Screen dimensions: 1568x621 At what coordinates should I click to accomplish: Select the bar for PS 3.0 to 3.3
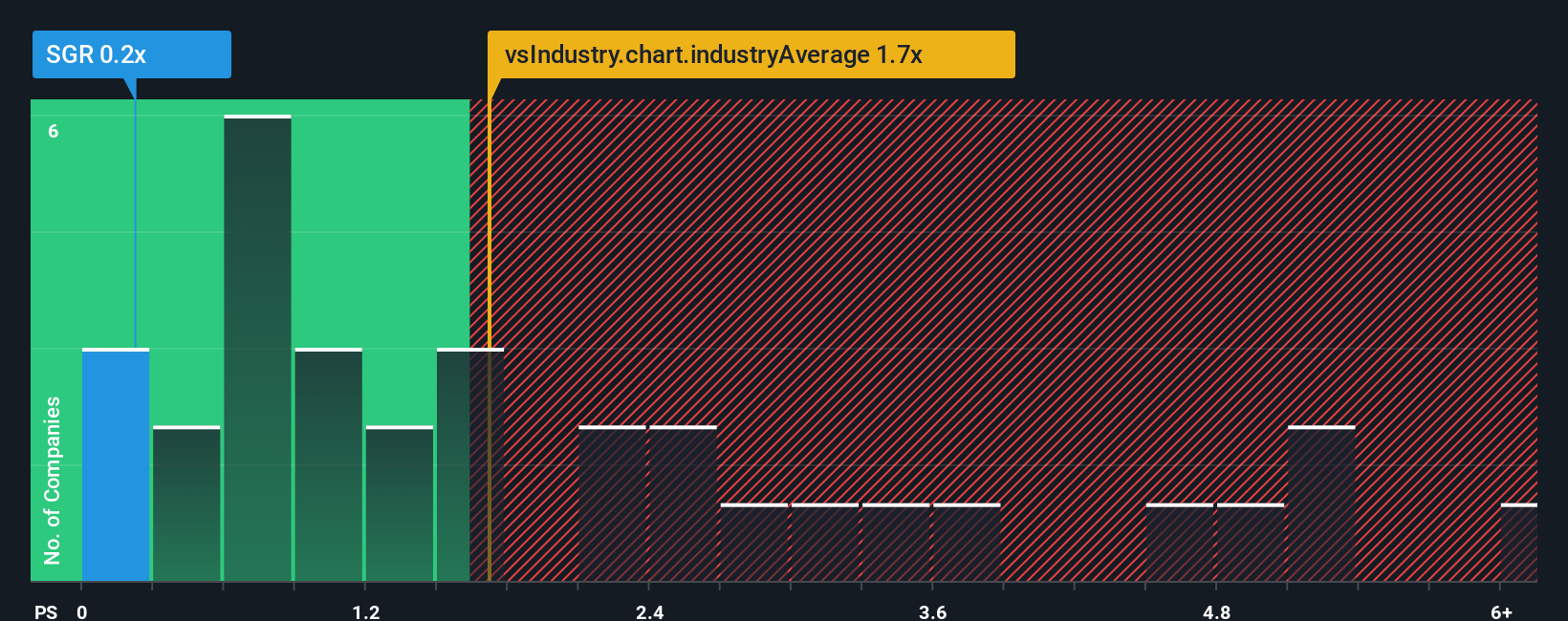(x=825, y=543)
